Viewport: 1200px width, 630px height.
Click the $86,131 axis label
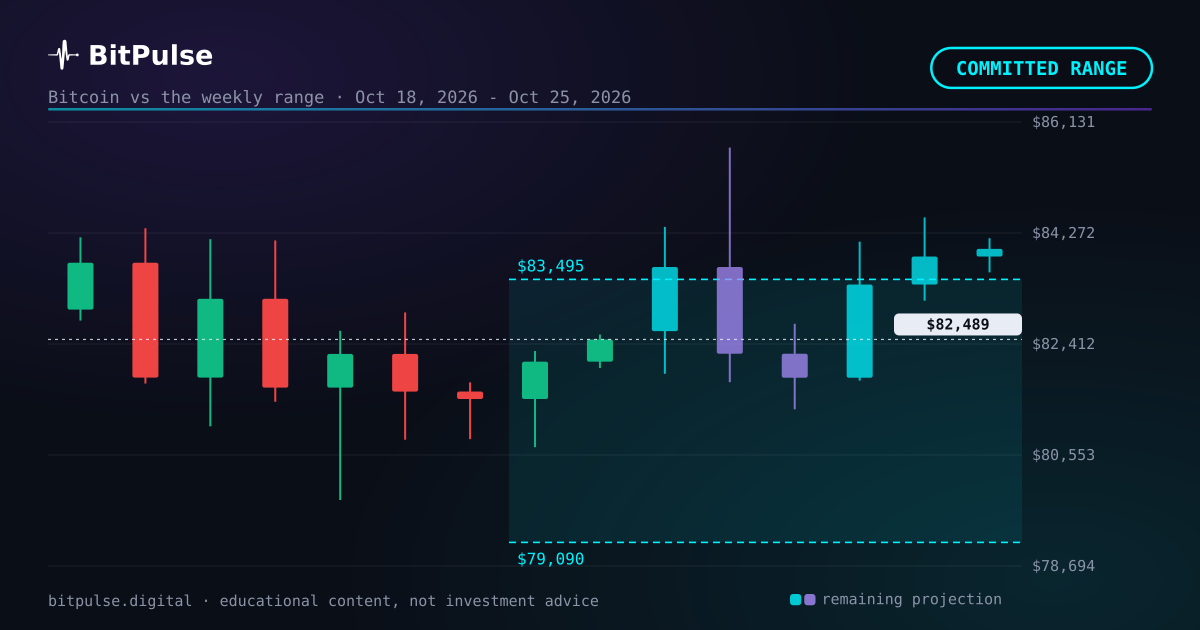click(x=1063, y=122)
